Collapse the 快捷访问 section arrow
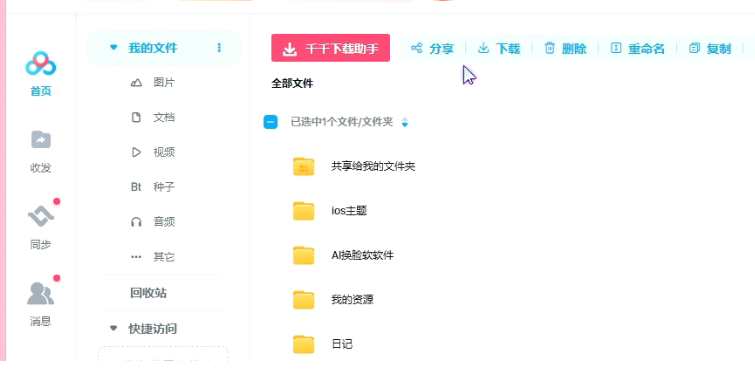 coord(114,328)
